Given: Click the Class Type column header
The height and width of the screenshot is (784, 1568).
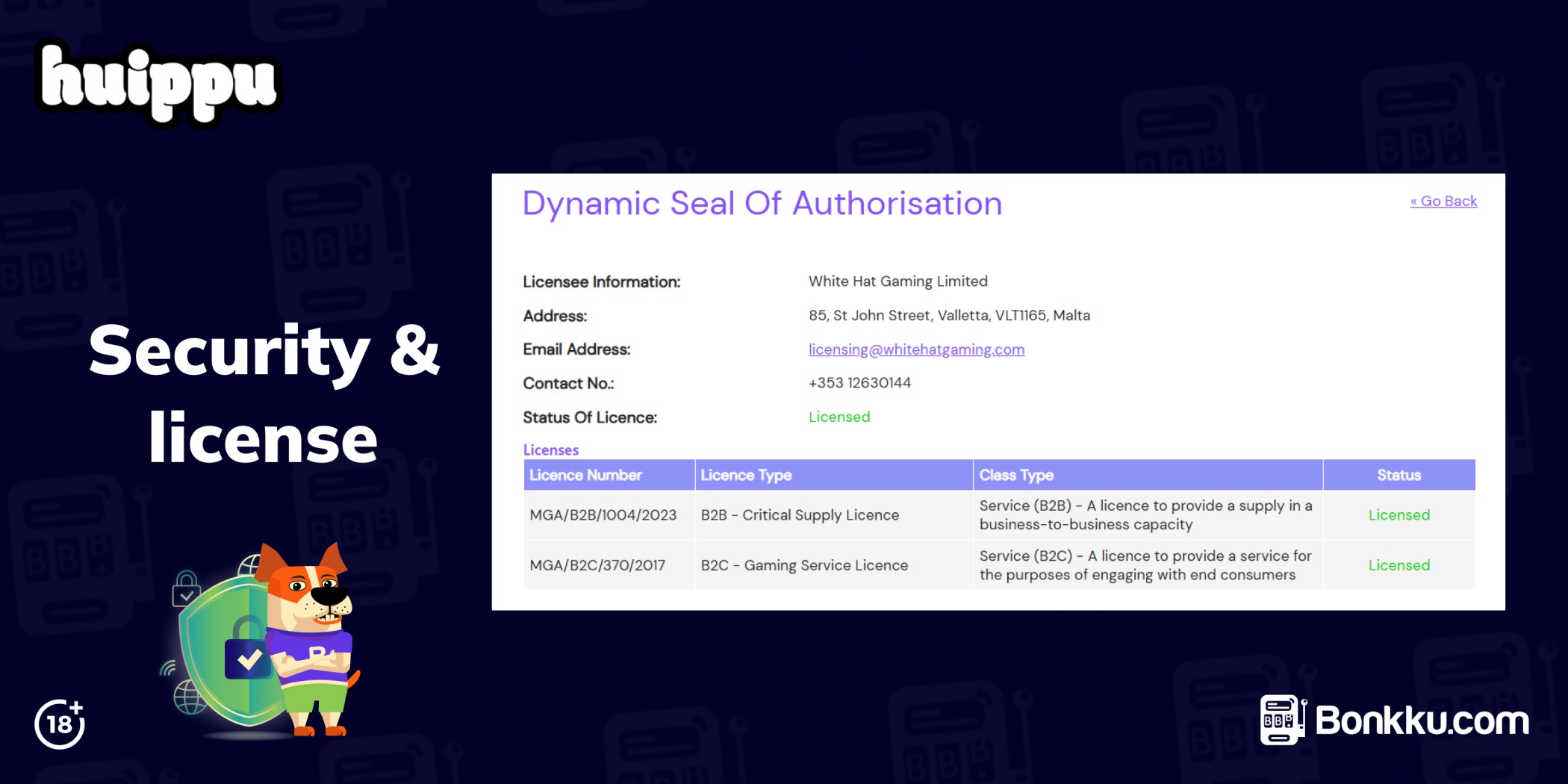Looking at the screenshot, I should 1148,475.
